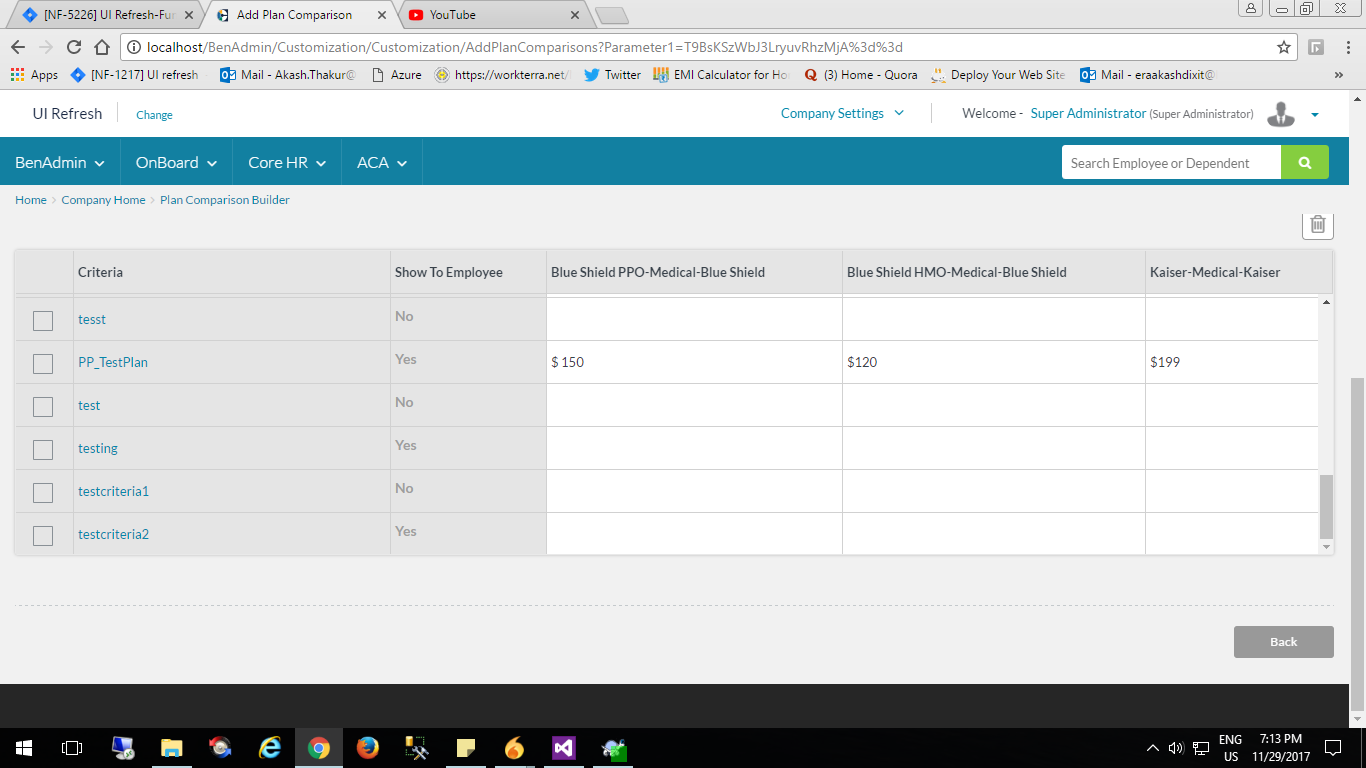Open the ACA navigation menu
This screenshot has width=1366, height=768.
(x=382, y=162)
